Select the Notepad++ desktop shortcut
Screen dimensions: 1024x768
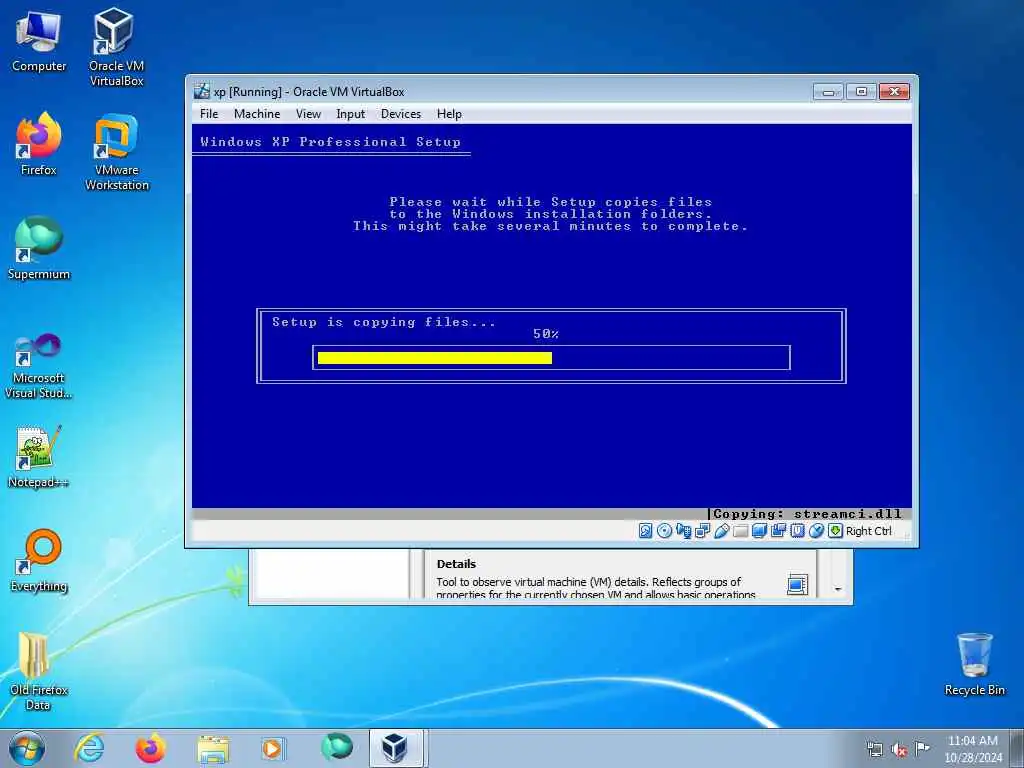[39, 456]
